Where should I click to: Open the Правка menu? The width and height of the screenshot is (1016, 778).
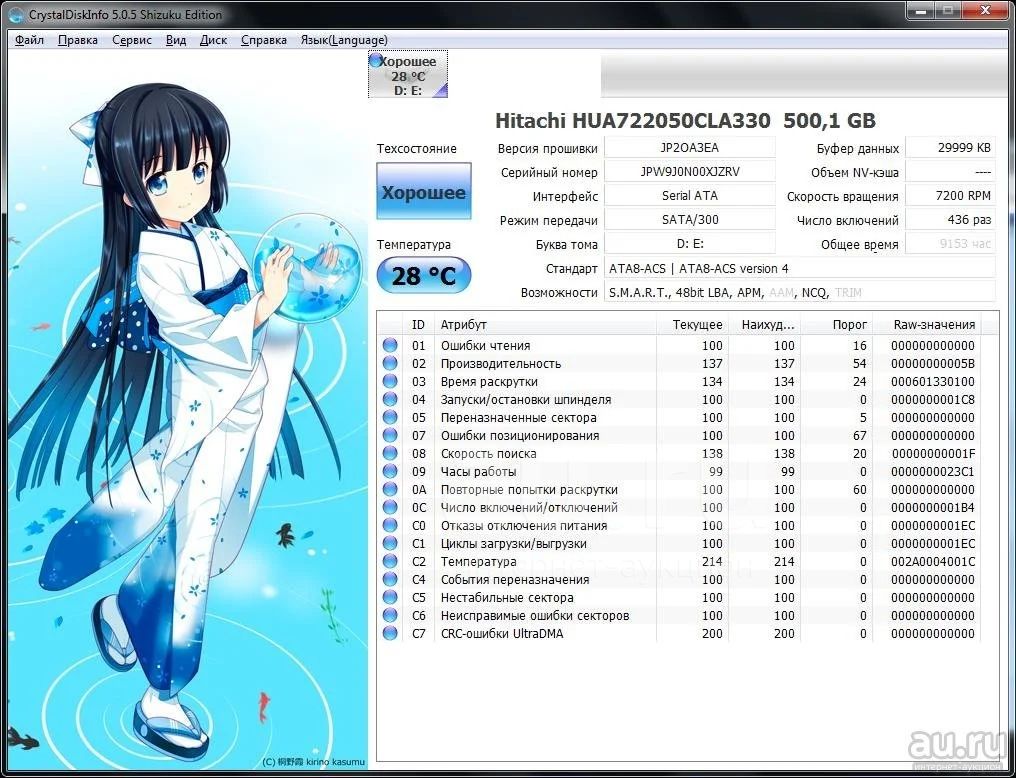coord(78,40)
